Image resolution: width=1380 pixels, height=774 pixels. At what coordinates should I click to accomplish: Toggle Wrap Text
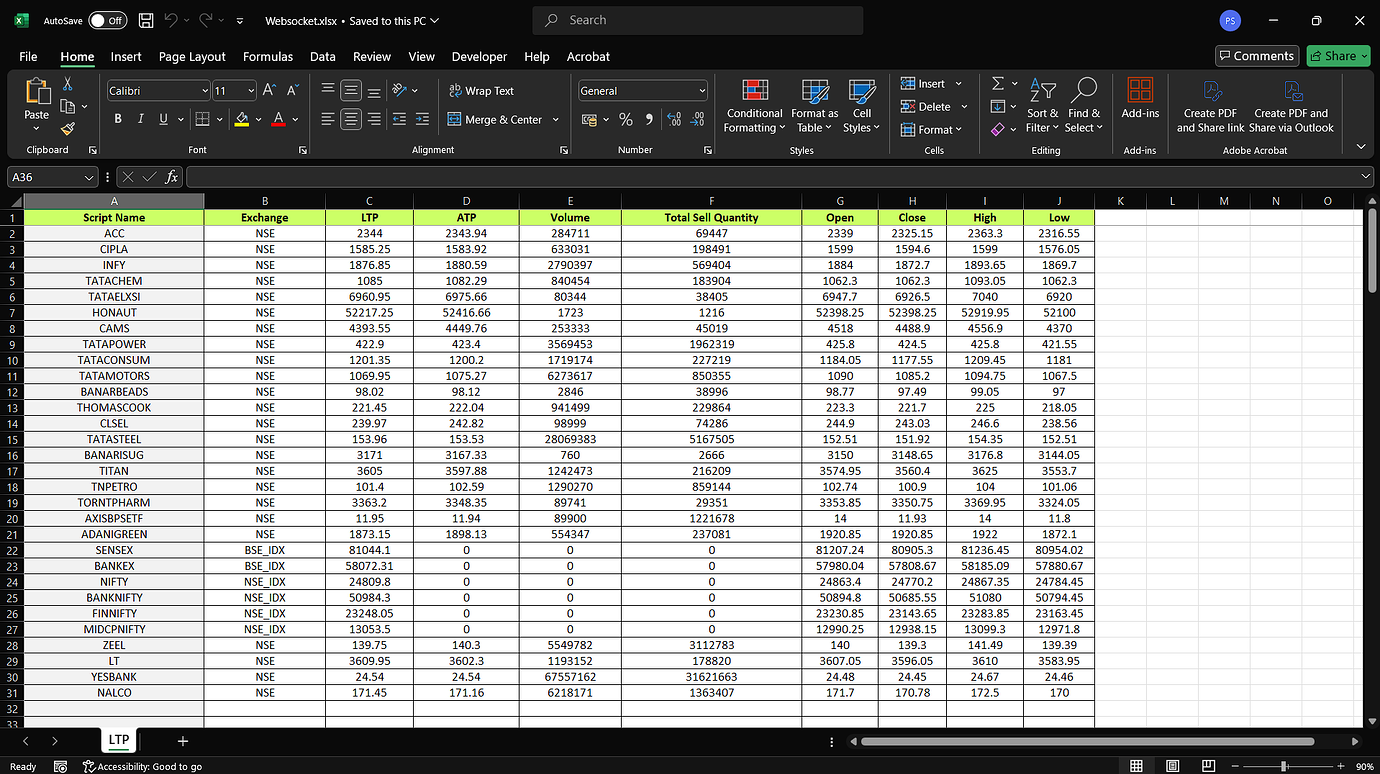pos(481,90)
